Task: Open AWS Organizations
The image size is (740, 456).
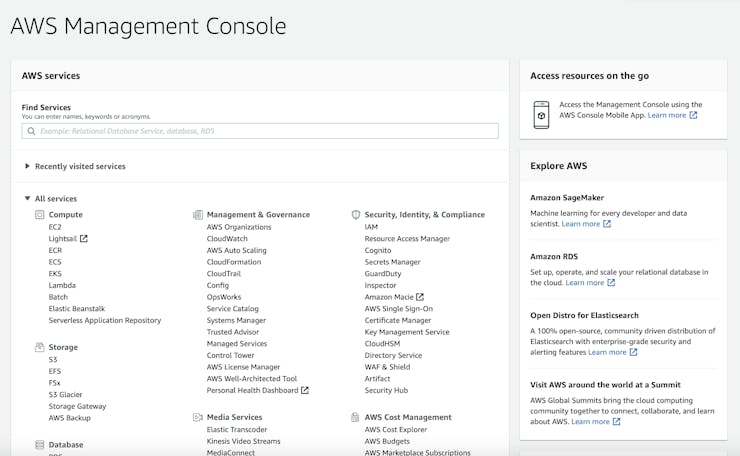Action: tap(239, 227)
